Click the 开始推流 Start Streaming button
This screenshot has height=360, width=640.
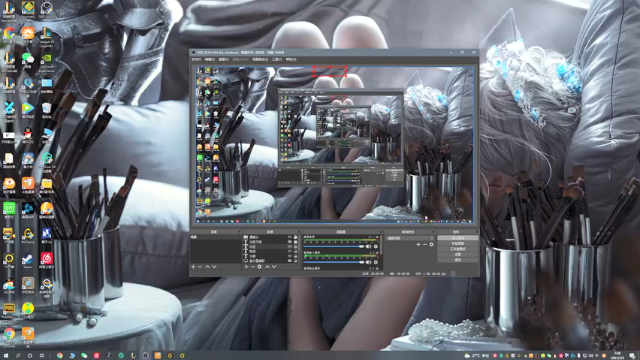[458, 238]
